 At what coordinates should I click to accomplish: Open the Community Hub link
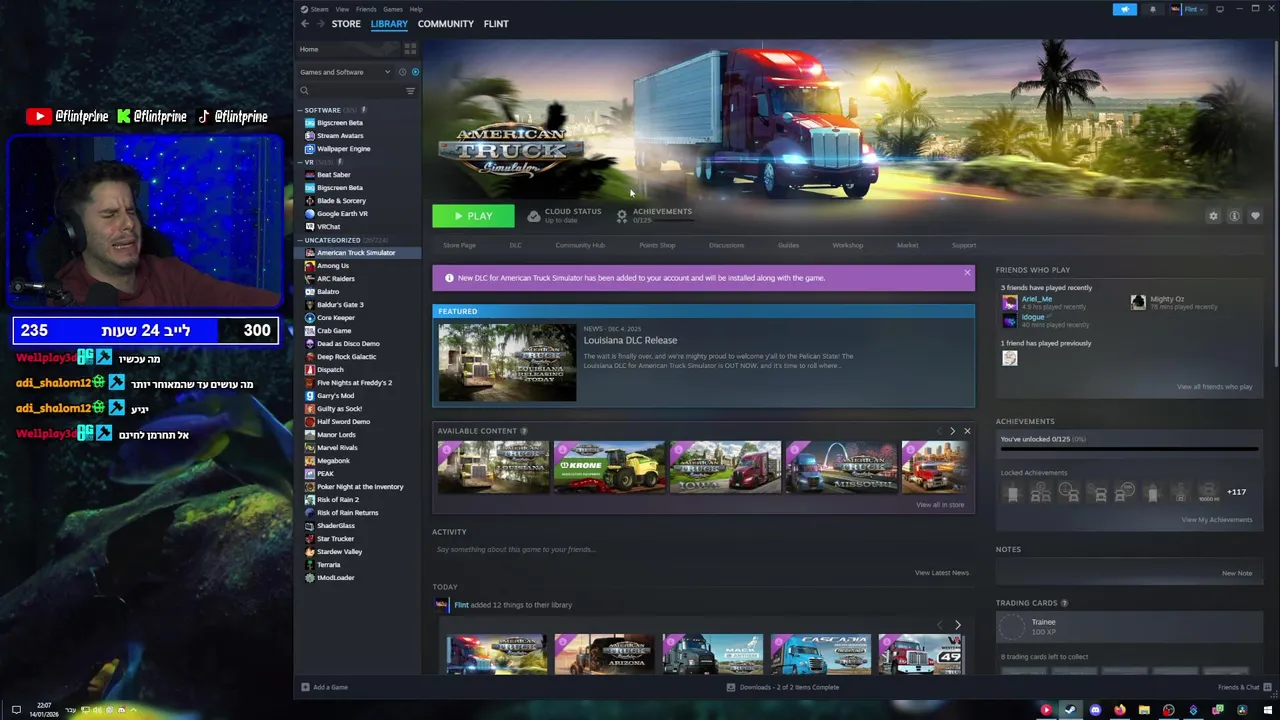coord(580,245)
